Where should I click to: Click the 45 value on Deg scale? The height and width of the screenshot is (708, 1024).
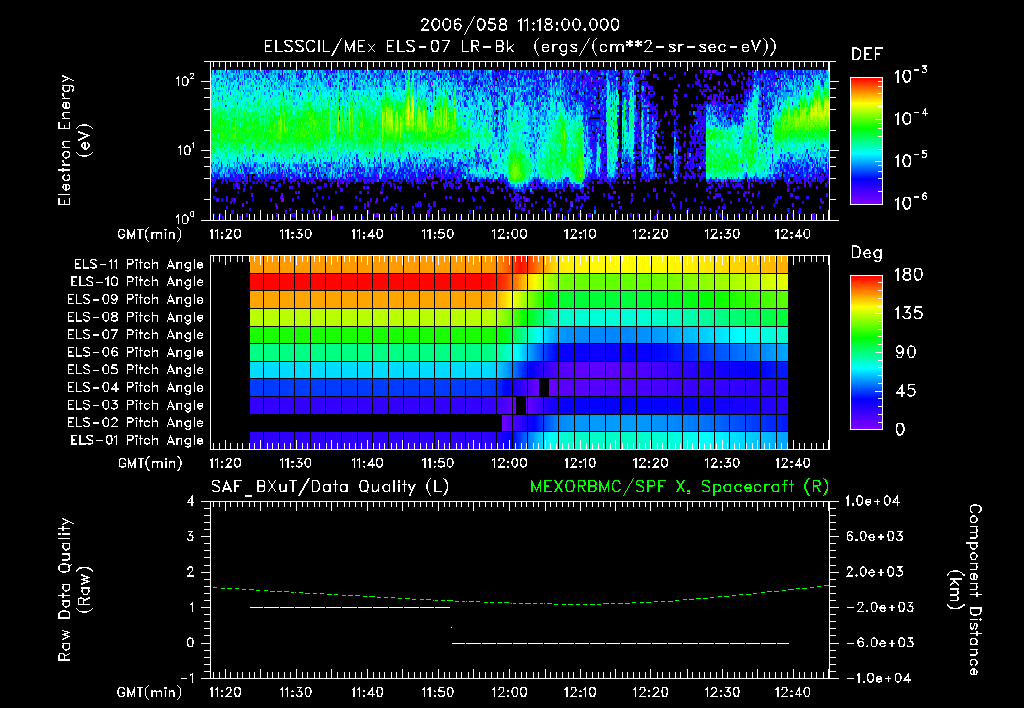point(906,391)
